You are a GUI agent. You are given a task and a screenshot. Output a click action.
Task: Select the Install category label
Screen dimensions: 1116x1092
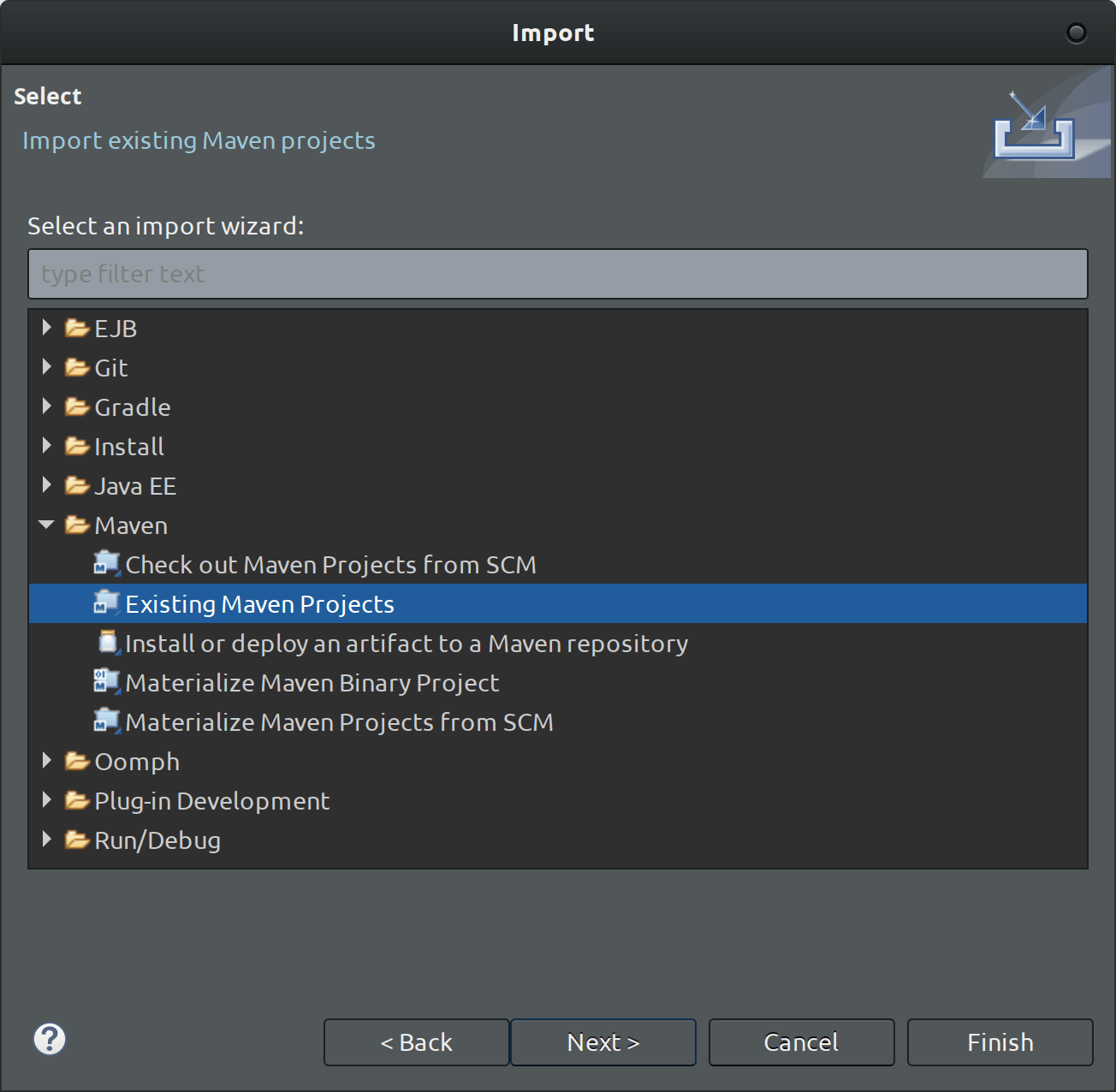129,447
